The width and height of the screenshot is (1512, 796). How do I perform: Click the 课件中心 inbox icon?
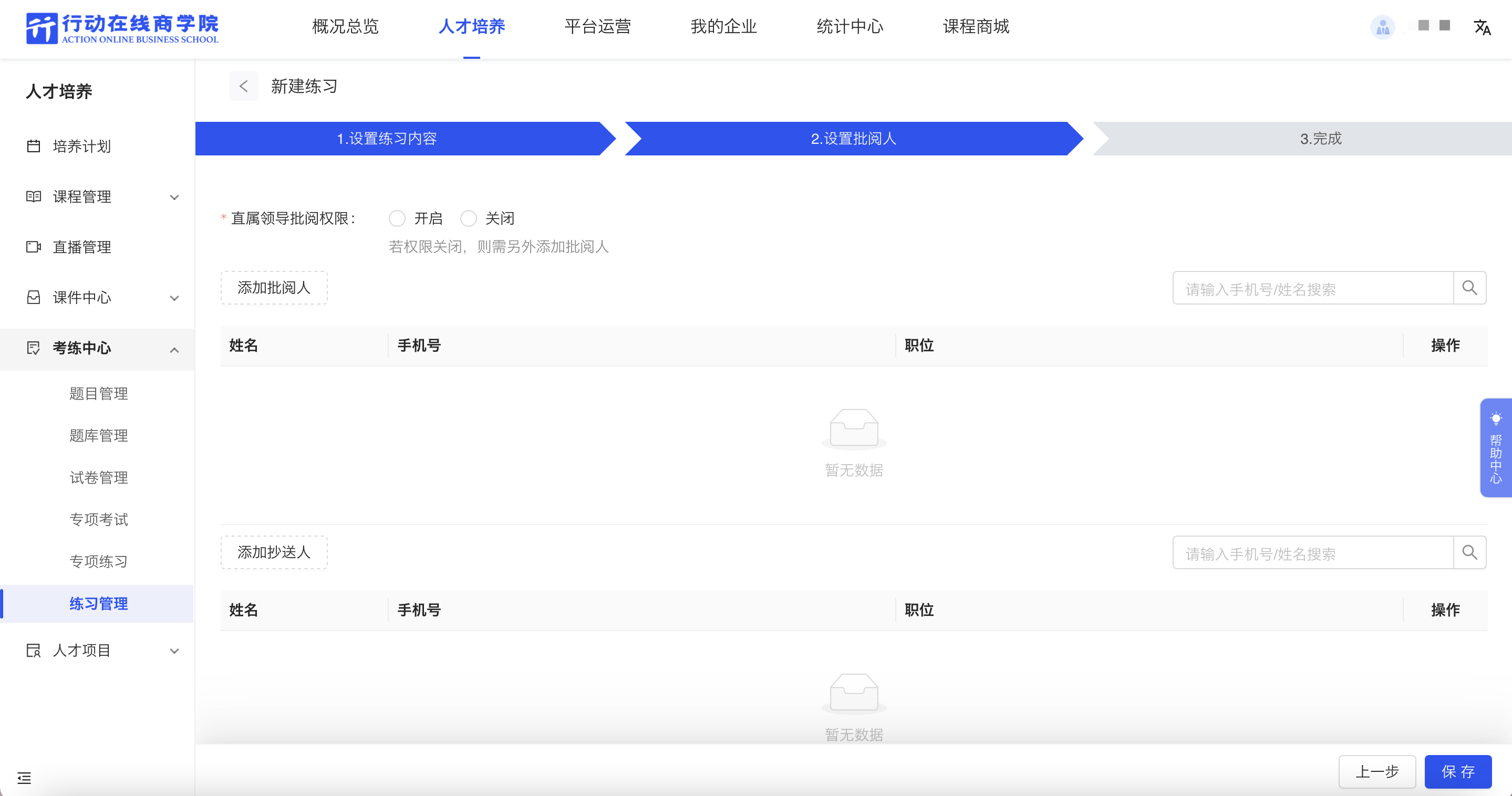click(34, 297)
